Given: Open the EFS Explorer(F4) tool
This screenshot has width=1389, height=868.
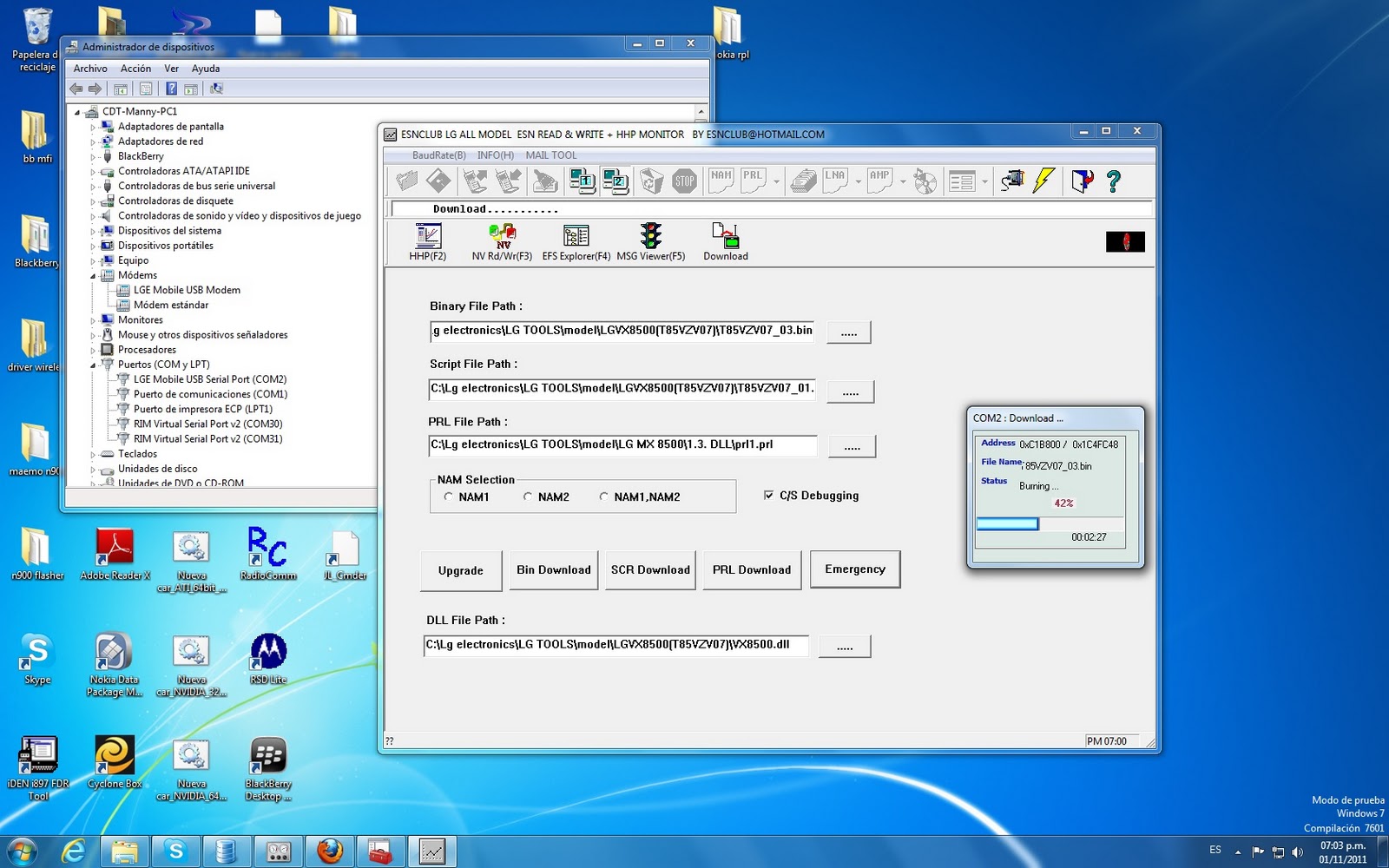Looking at the screenshot, I should point(576,241).
